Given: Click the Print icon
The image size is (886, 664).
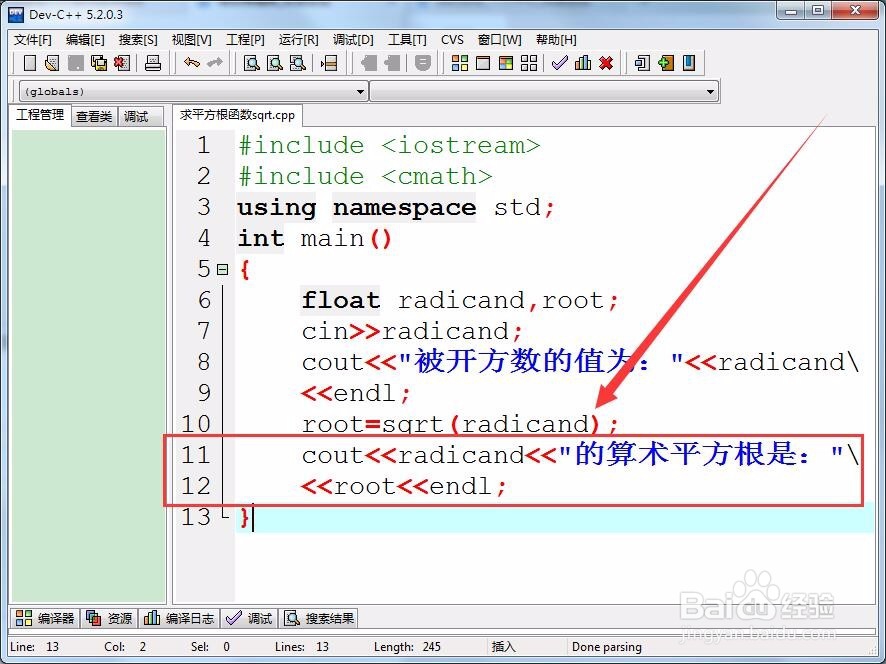Looking at the screenshot, I should 153,63.
